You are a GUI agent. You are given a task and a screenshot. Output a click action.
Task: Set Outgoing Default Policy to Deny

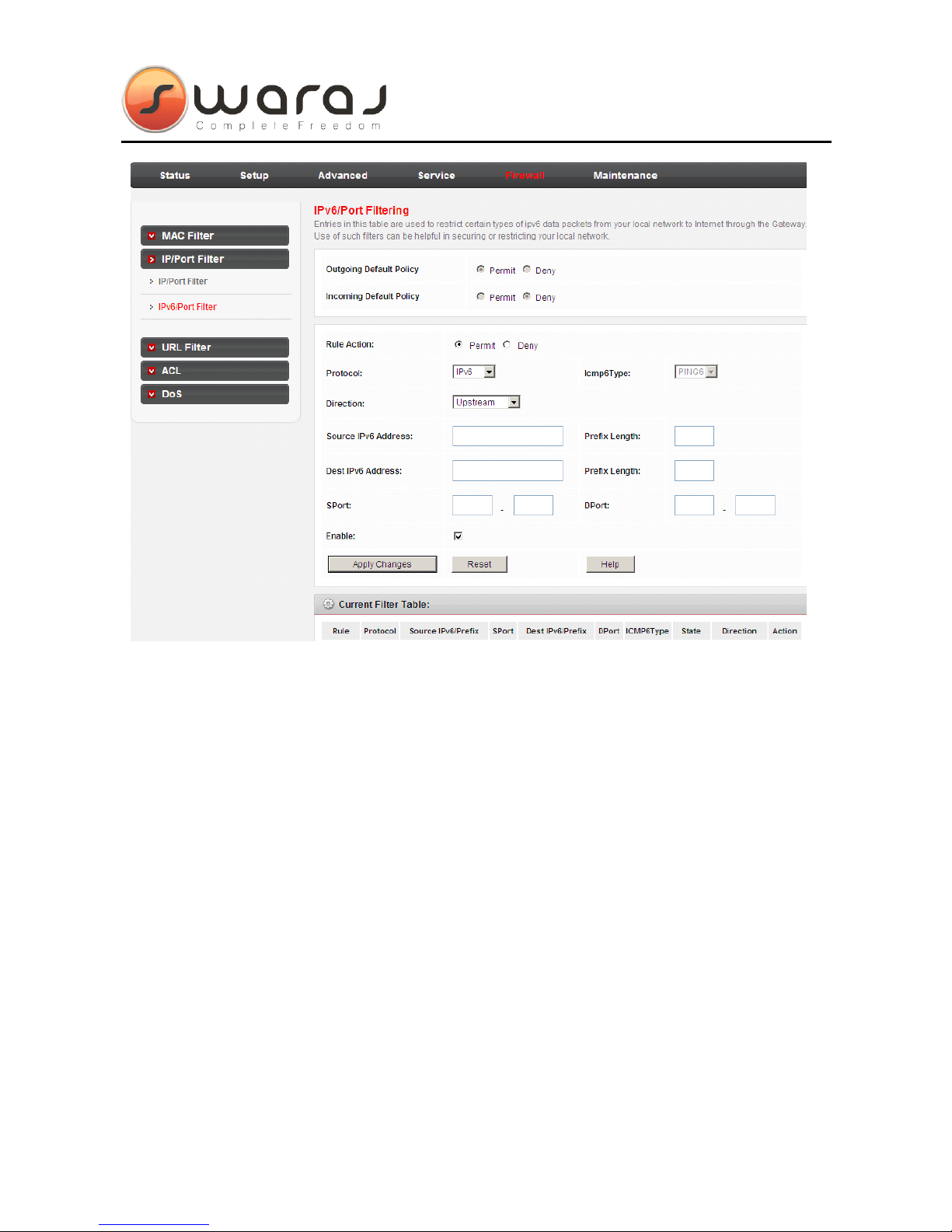(x=526, y=269)
